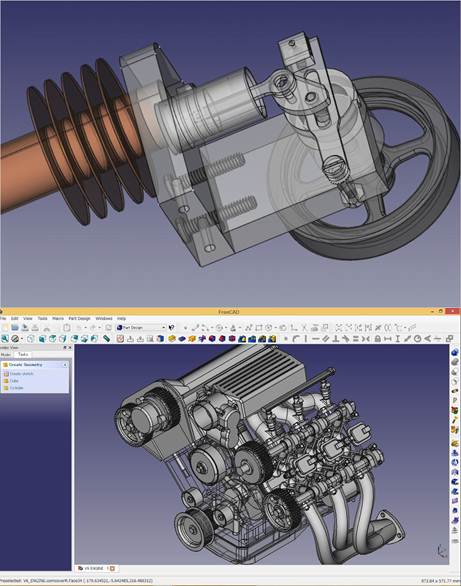This screenshot has height=586, width=461.
Task: Click the constraint lock icon
Action: tap(377, 339)
